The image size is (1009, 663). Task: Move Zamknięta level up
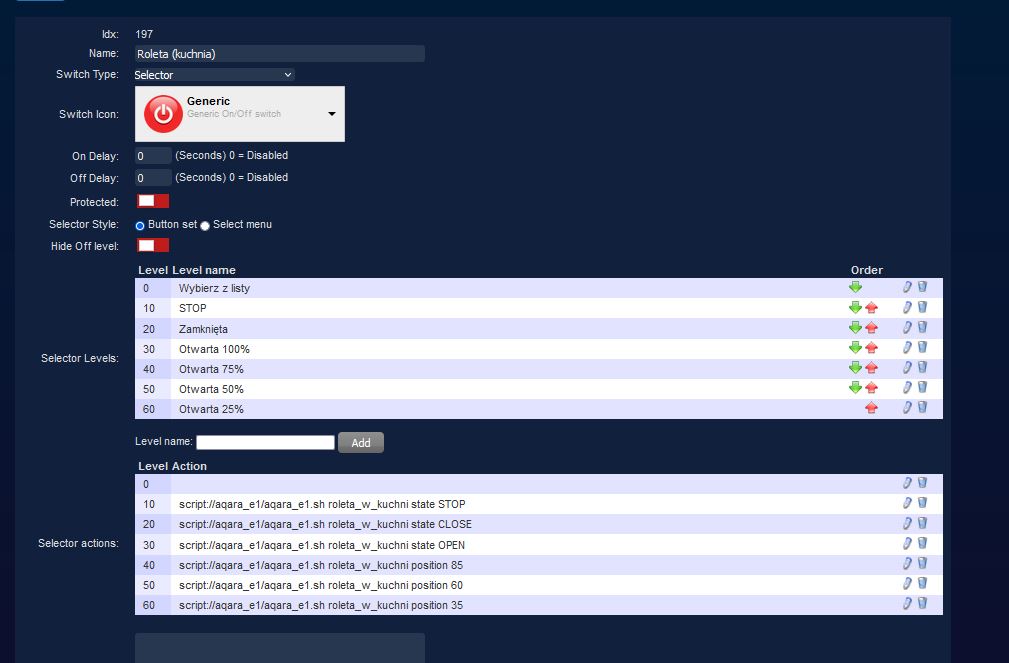(871, 328)
